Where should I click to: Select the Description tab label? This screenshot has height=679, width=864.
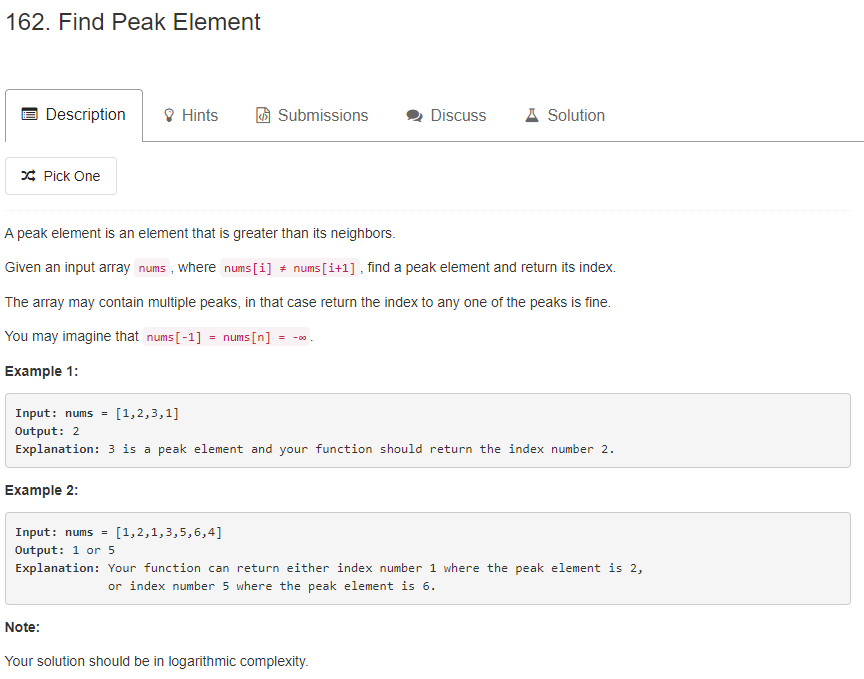pyautogui.click(x=86, y=115)
